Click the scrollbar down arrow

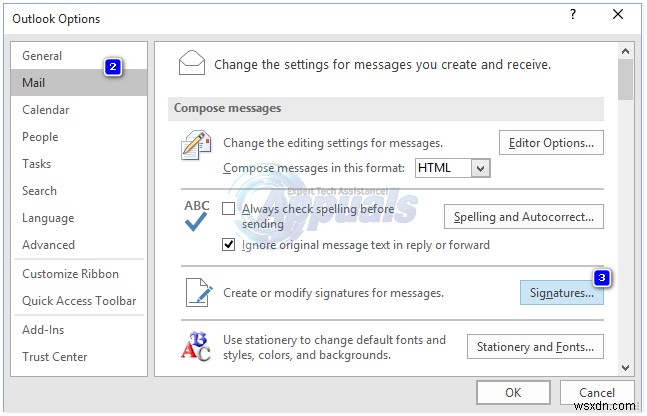click(x=625, y=367)
